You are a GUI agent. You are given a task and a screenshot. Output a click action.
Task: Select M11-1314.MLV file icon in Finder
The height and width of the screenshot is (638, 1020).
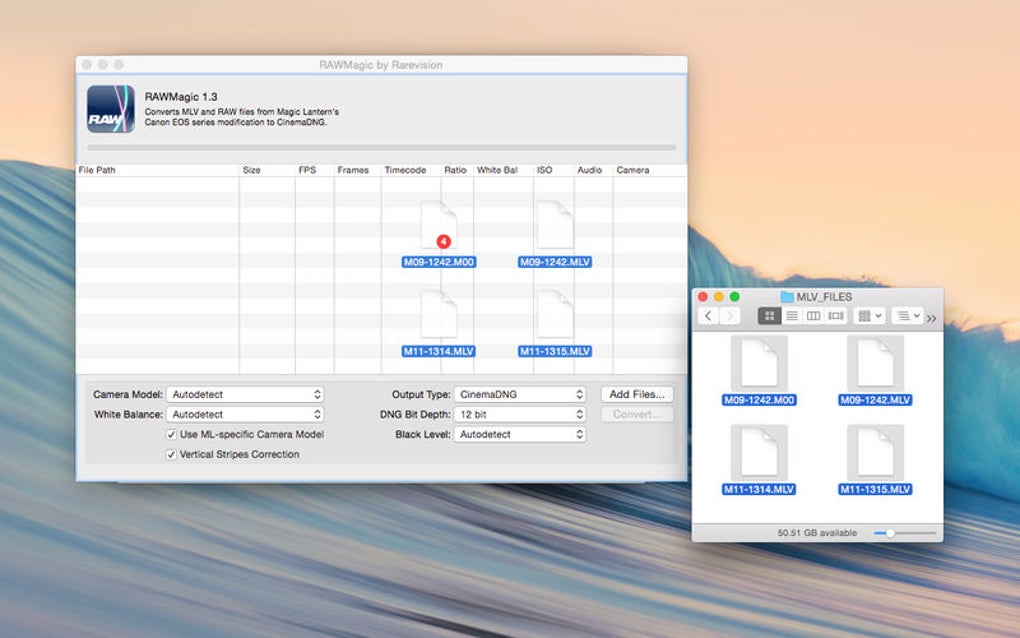tap(758, 453)
